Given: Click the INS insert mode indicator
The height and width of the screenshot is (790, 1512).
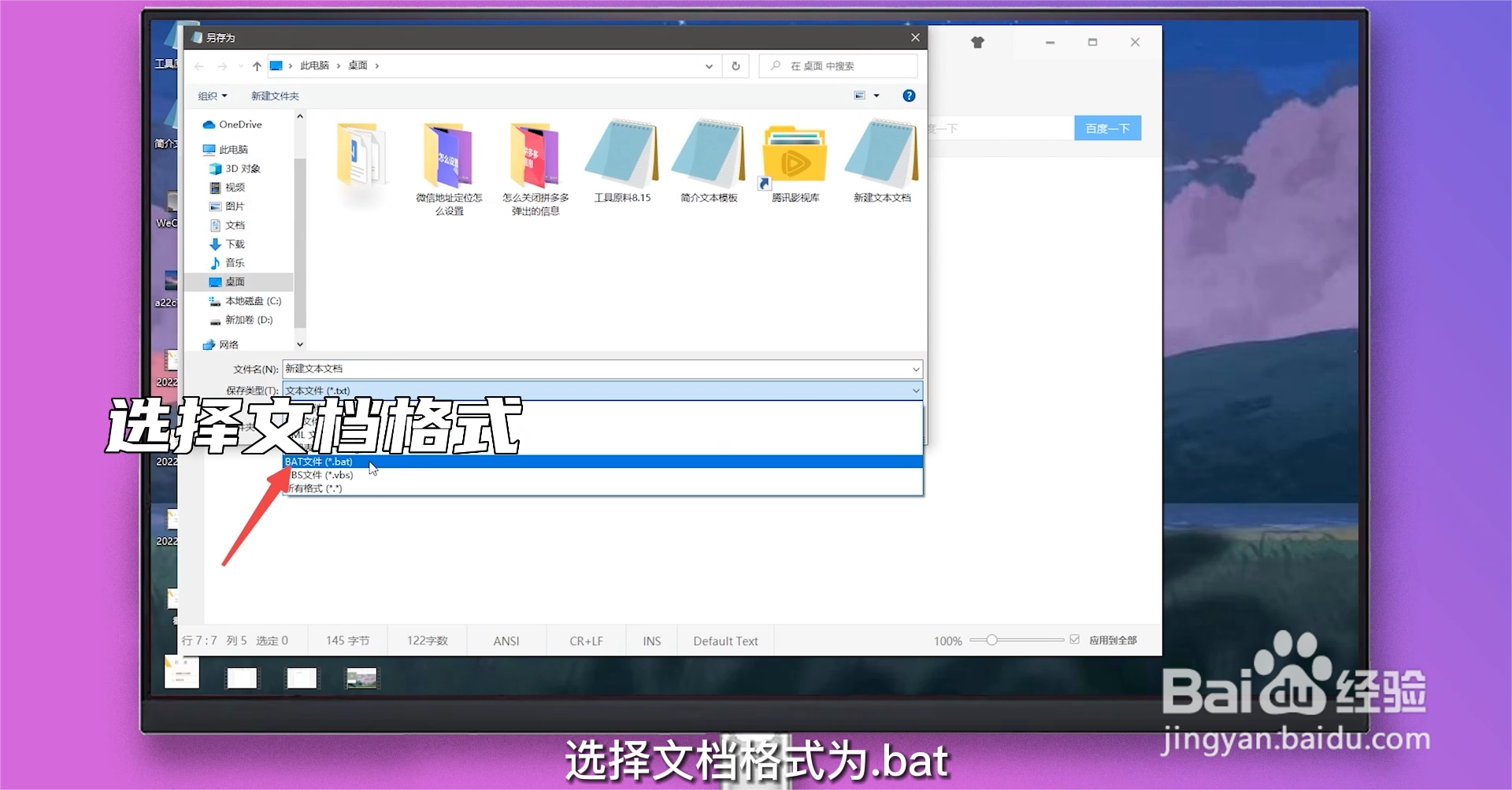Looking at the screenshot, I should coord(650,640).
